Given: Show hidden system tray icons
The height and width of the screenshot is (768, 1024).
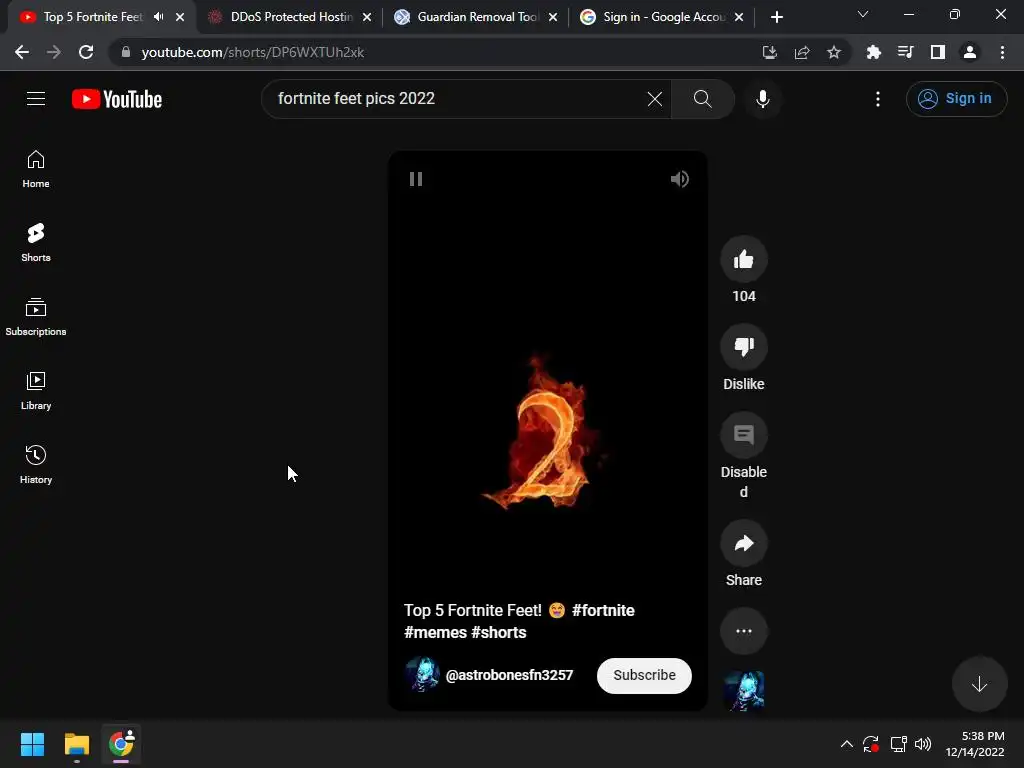Looking at the screenshot, I should pos(846,744).
